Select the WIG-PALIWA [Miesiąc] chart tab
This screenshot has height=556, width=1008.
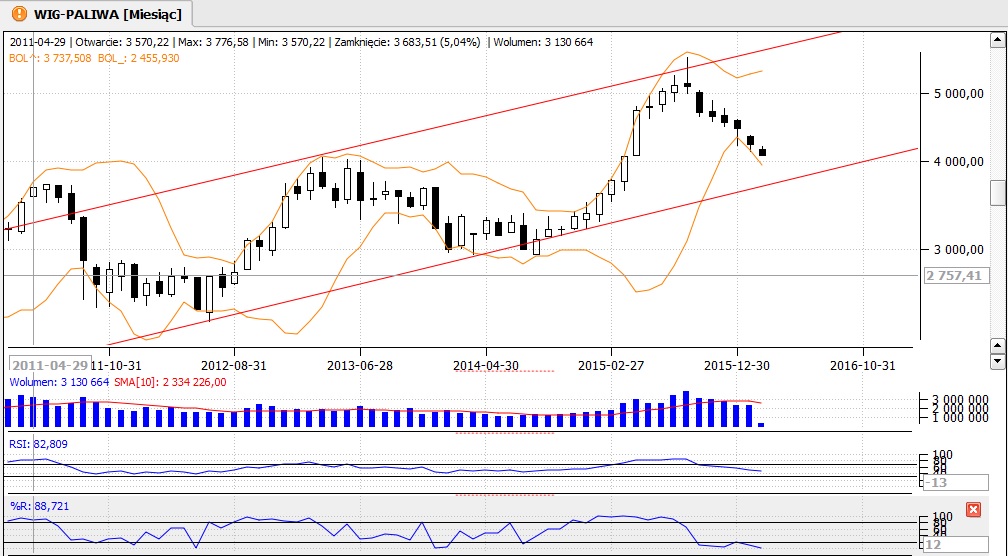pos(96,13)
